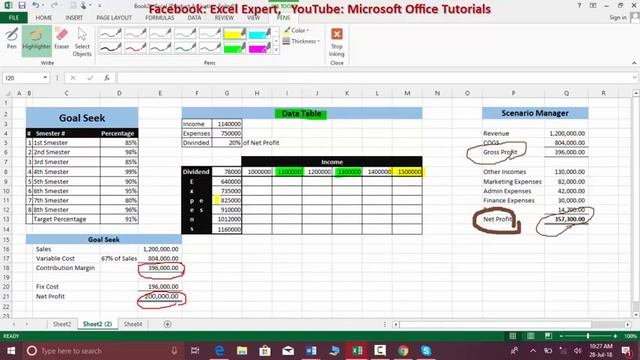Click the Undo icon in quick access

point(36,5)
